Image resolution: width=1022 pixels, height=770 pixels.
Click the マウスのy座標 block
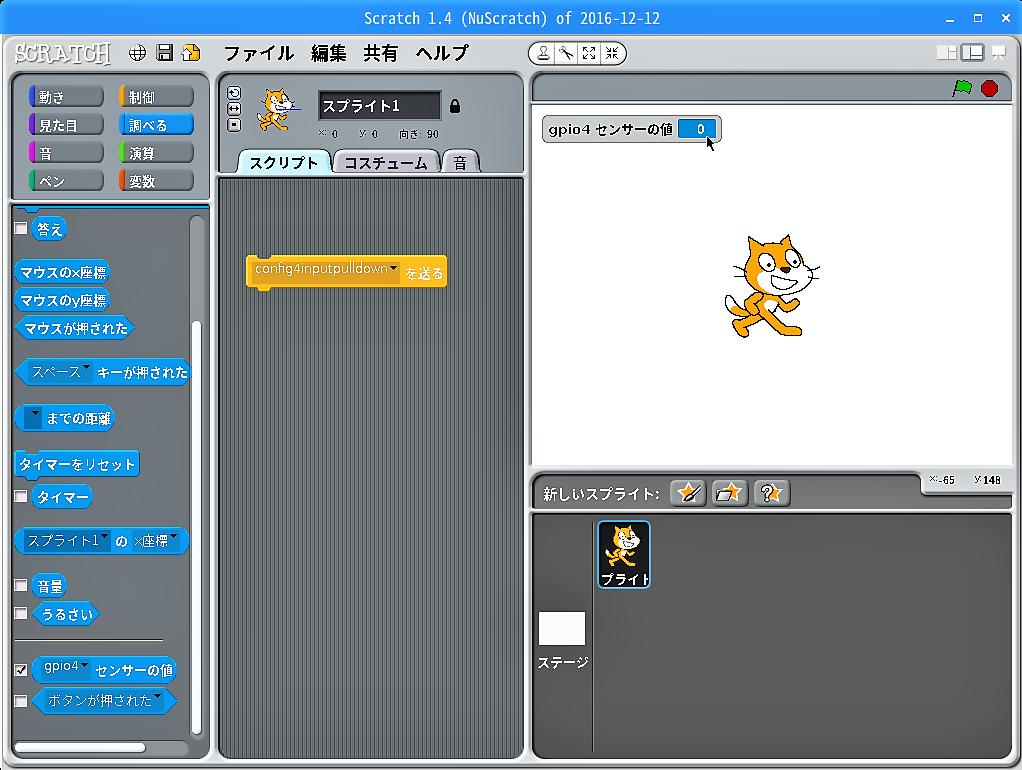[63, 300]
